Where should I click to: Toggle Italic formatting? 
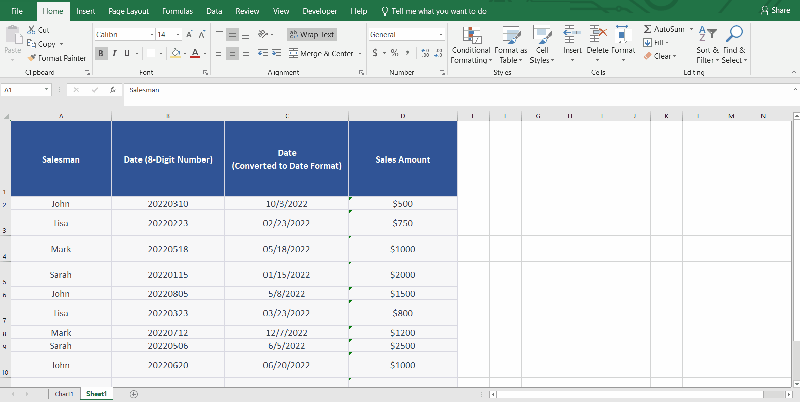[114, 53]
